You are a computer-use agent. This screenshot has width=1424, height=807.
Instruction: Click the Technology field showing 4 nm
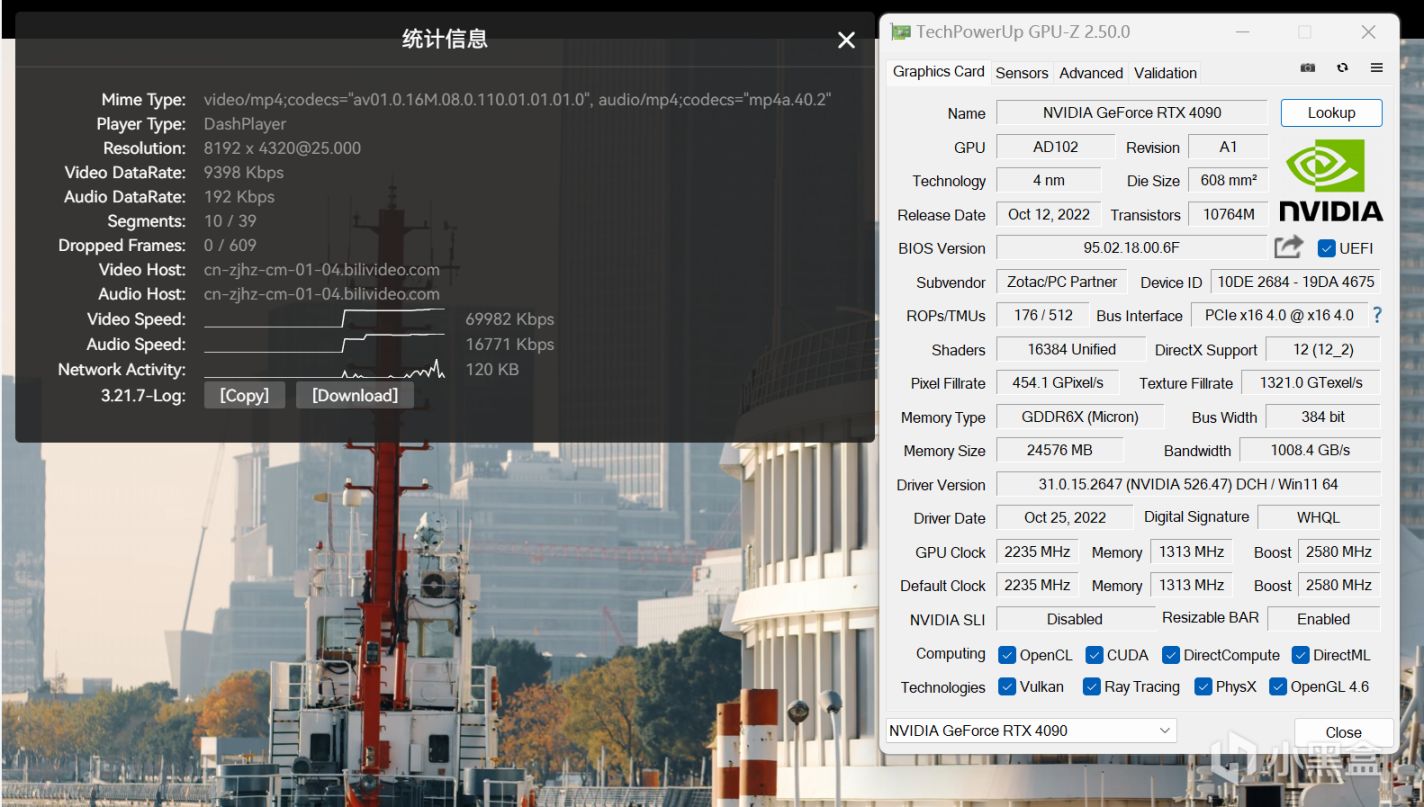click(x=1049, y=181)
